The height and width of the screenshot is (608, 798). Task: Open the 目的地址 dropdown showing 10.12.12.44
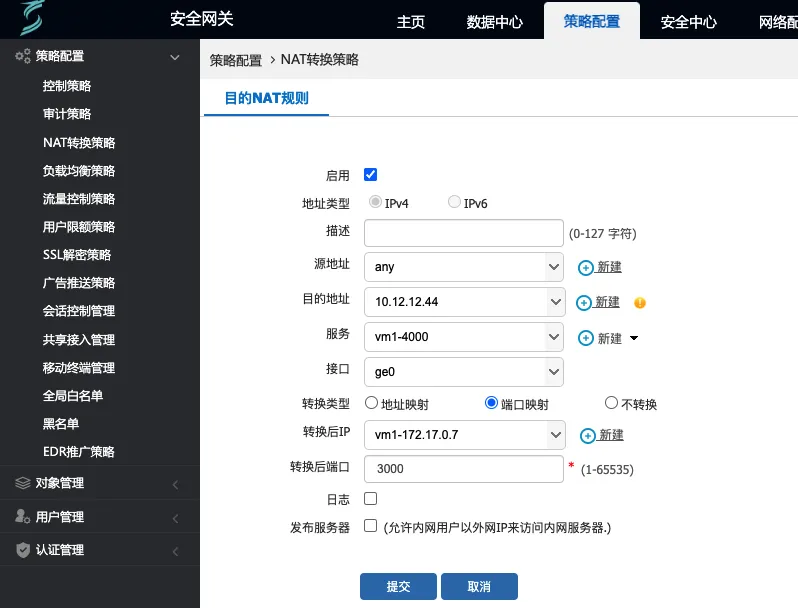pyautogui.click(x=465, y=302)
